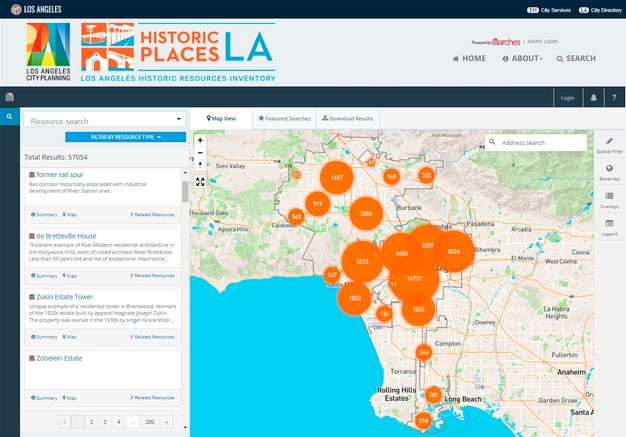Click the Login button

click(x=567, y=98)
